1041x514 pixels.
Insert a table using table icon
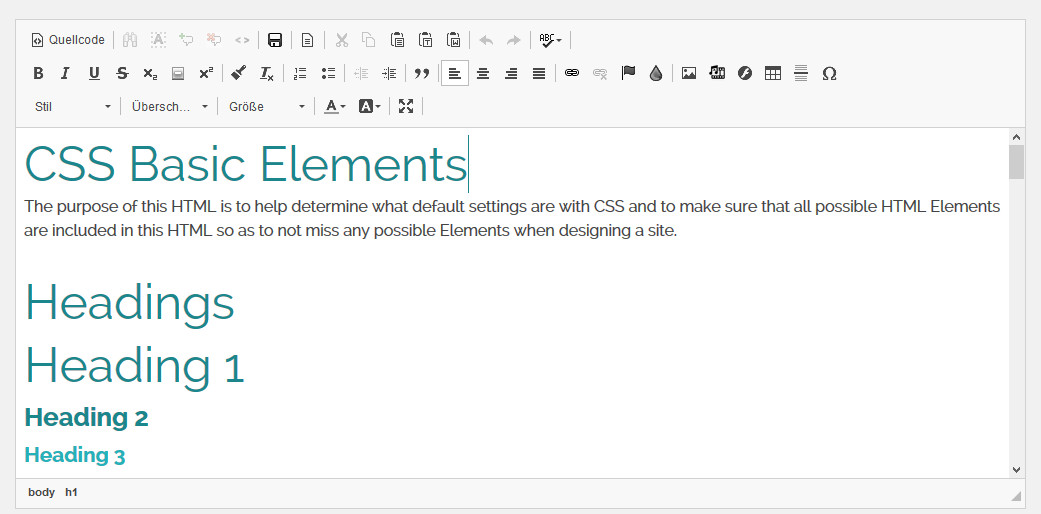tap(773, 73)
